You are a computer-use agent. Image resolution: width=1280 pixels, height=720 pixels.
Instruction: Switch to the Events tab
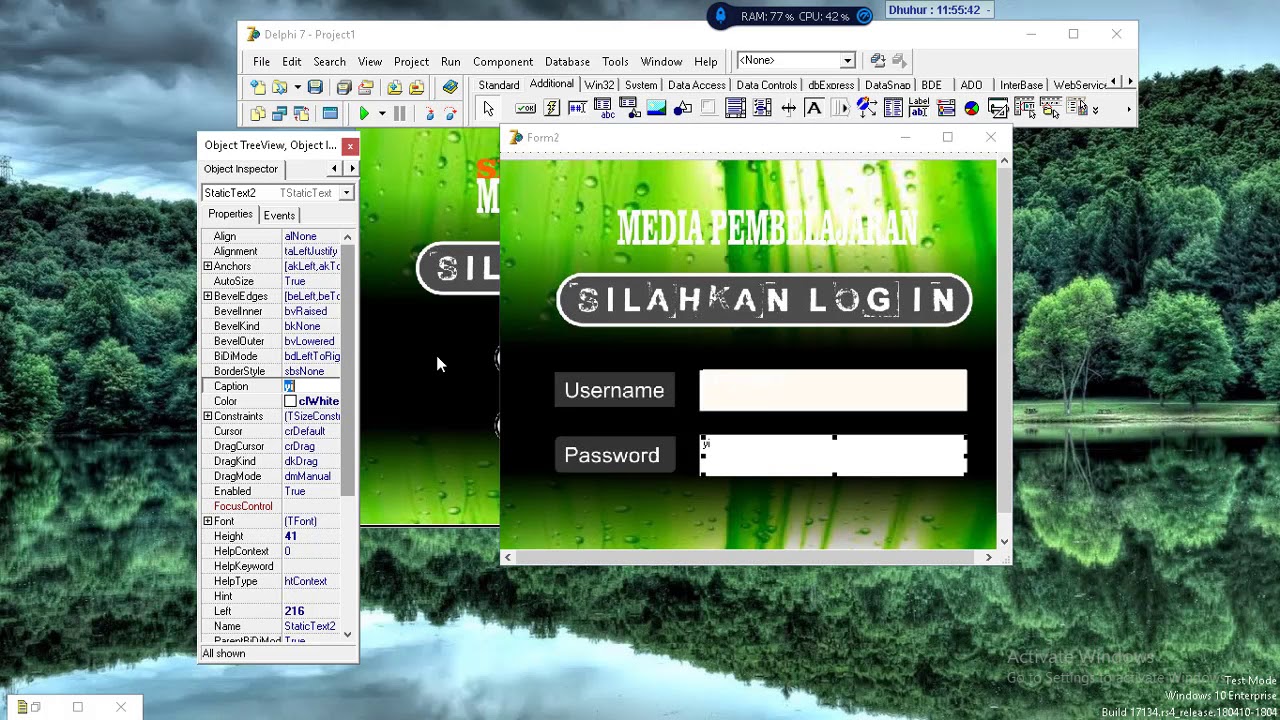pyautogui.click(x=279, y=215)
